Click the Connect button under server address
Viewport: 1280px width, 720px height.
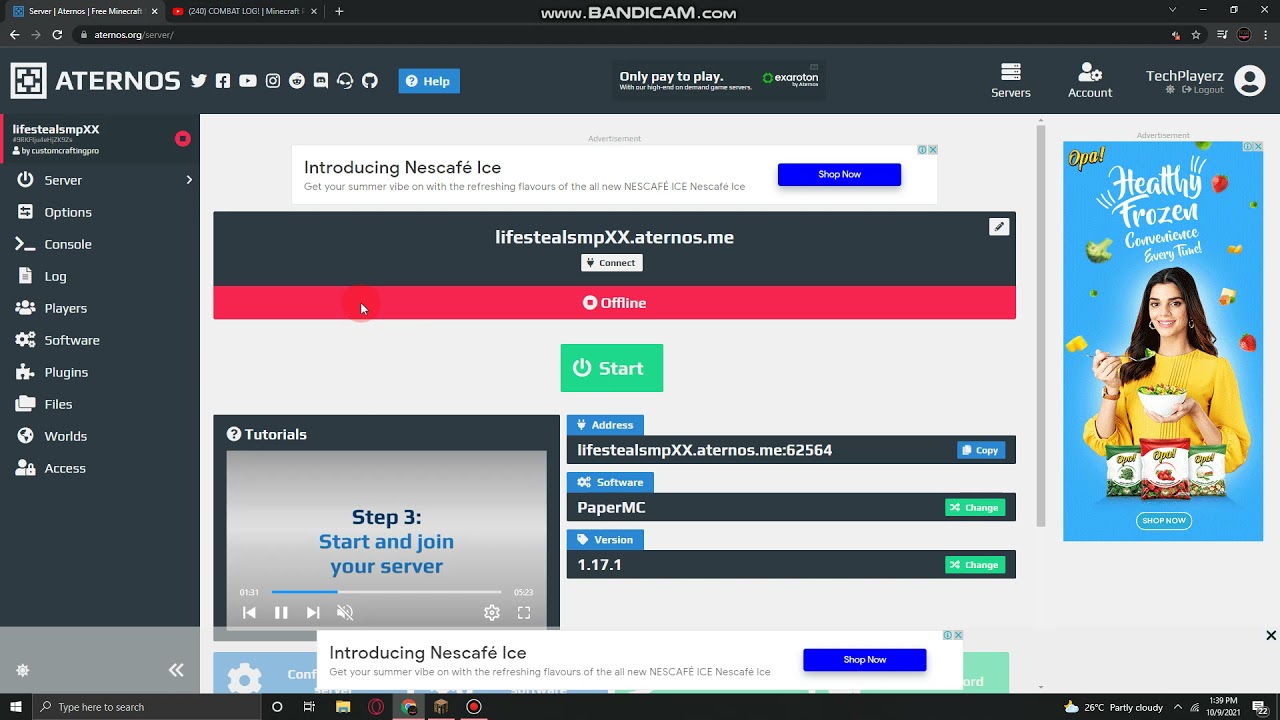[612, 263]
